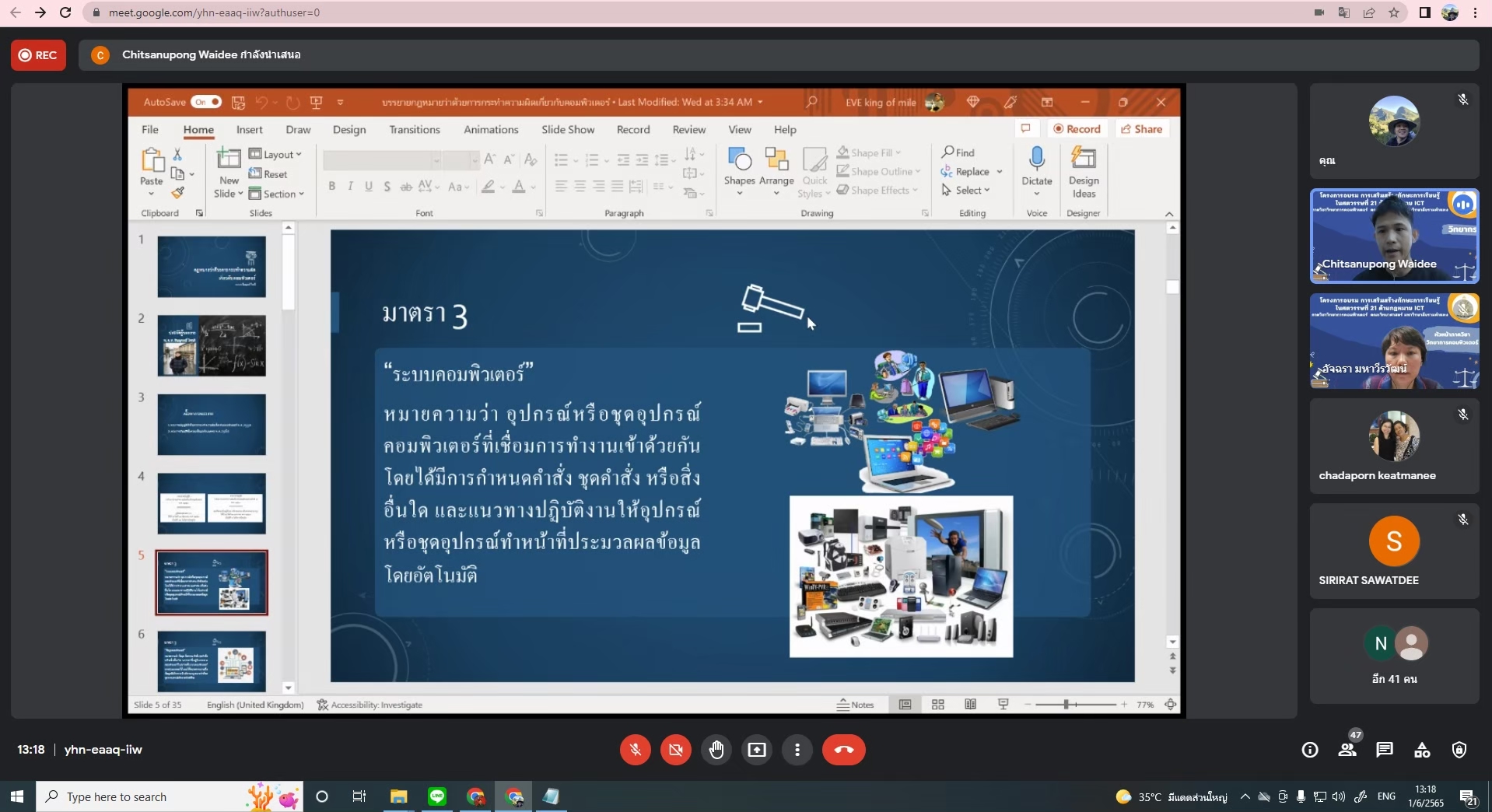Expand the Layout dropdown in the ribbon
This screenshot has width=1492, height=812.
(x=276, y=154)
